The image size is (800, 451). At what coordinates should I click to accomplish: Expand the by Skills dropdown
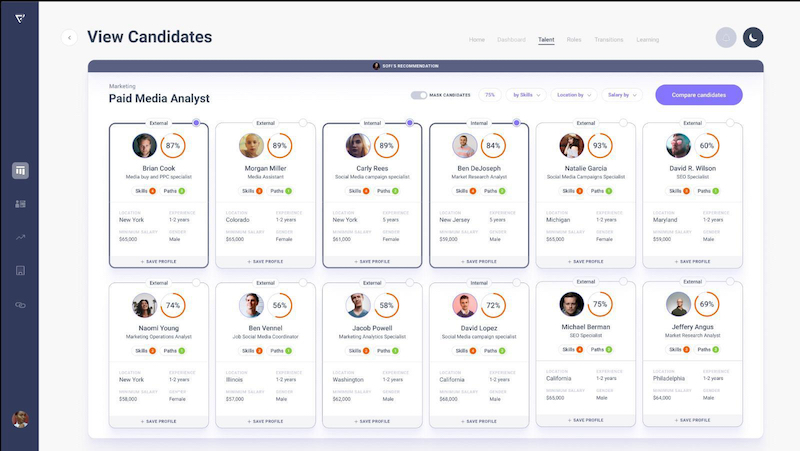click(x=526, y=95)
